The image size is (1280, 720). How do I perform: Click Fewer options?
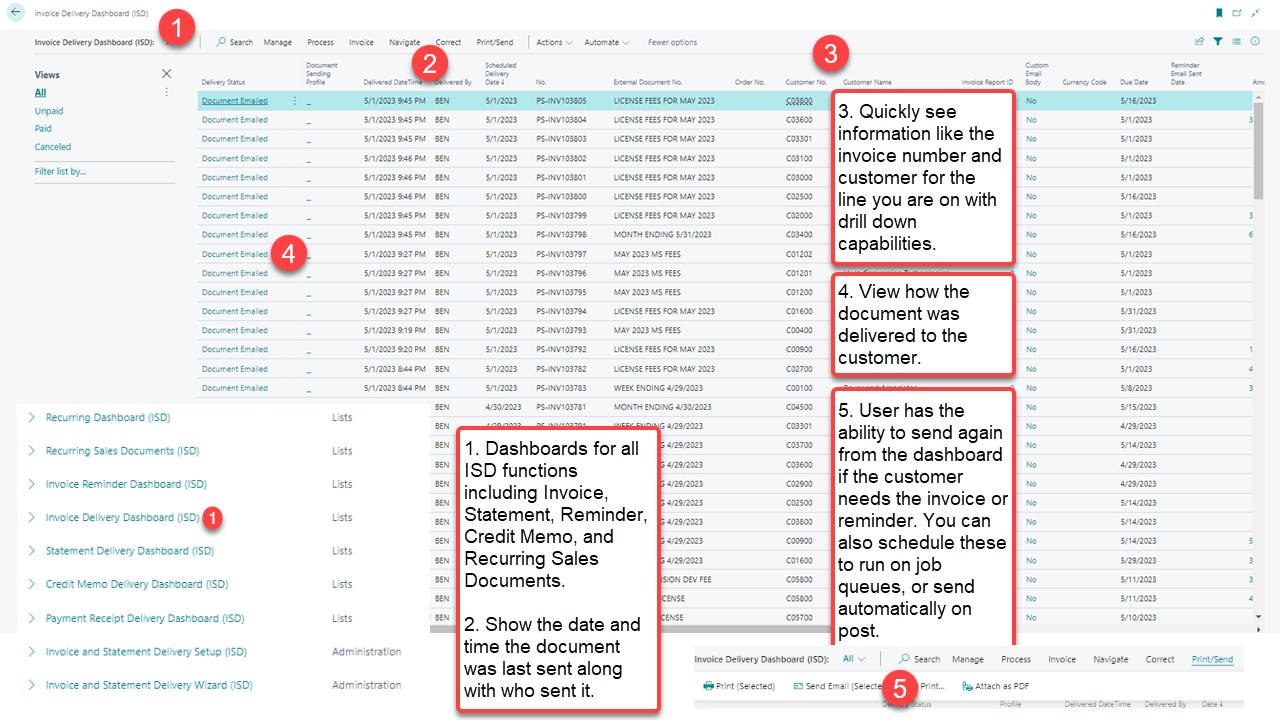673,42
